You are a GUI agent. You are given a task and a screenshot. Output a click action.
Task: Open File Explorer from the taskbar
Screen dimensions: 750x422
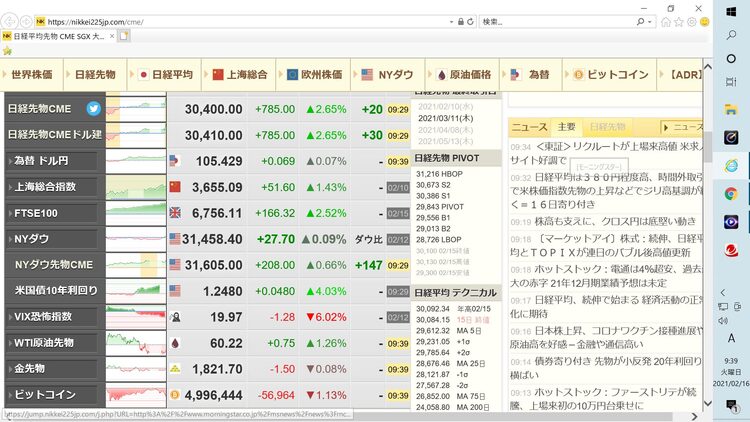731,110
